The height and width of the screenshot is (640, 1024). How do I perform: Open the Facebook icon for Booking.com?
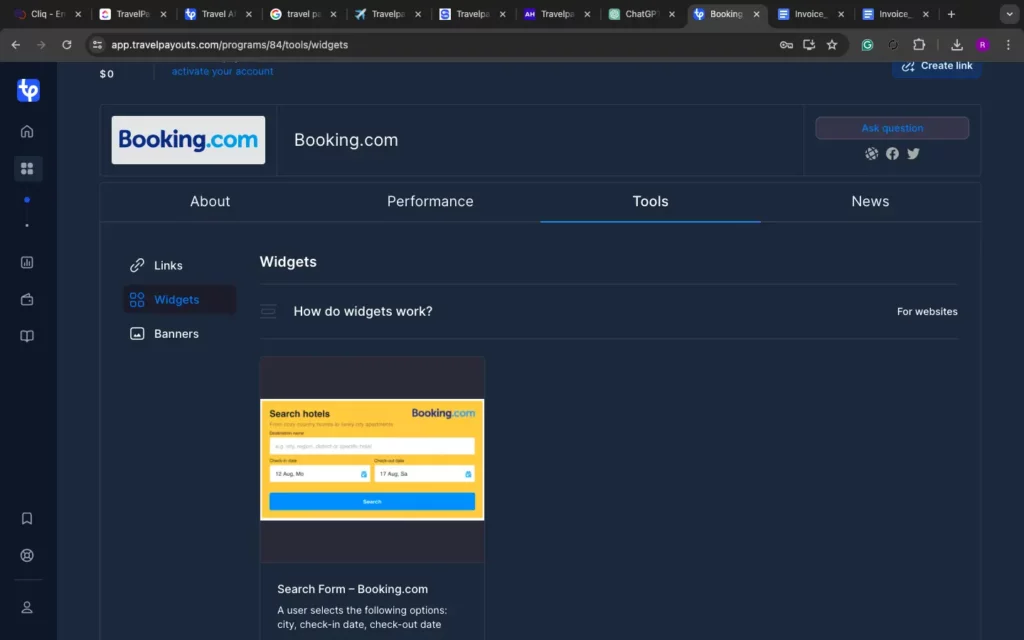coord(892,153)
